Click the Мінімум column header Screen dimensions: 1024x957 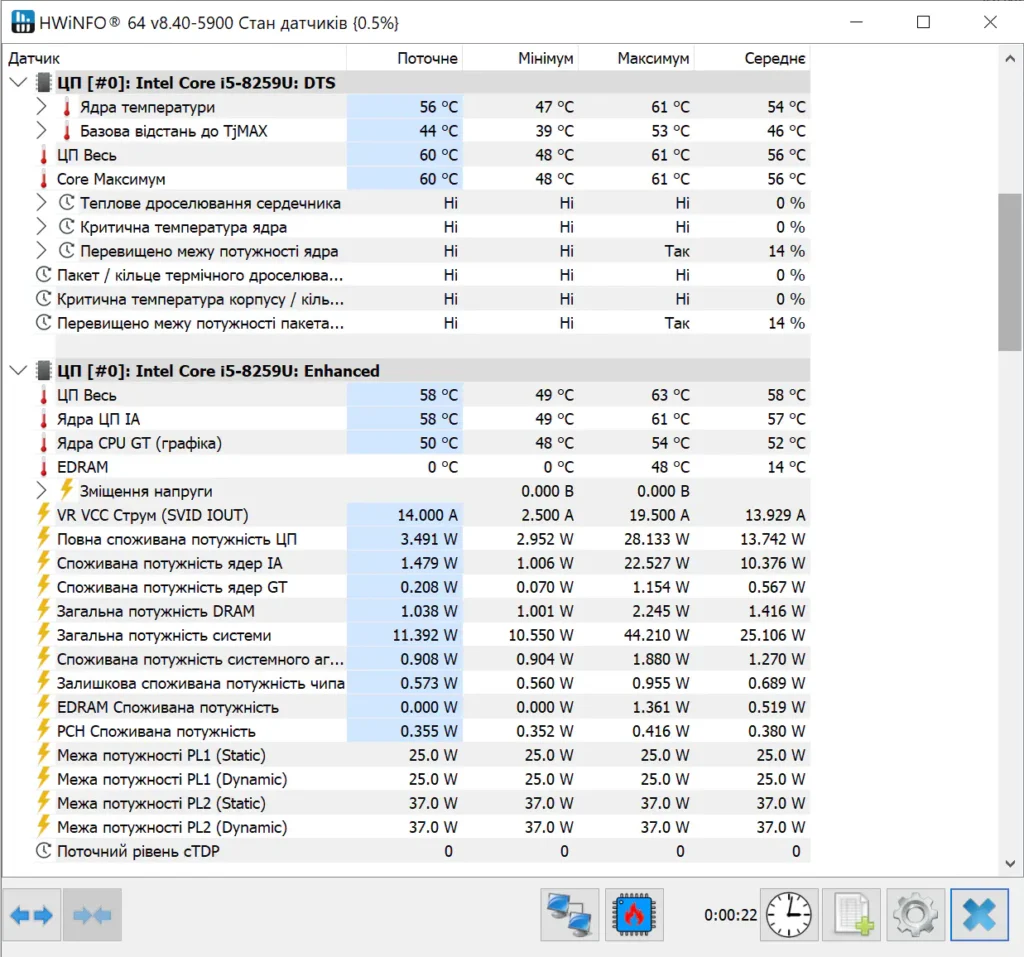click(520, 58)
